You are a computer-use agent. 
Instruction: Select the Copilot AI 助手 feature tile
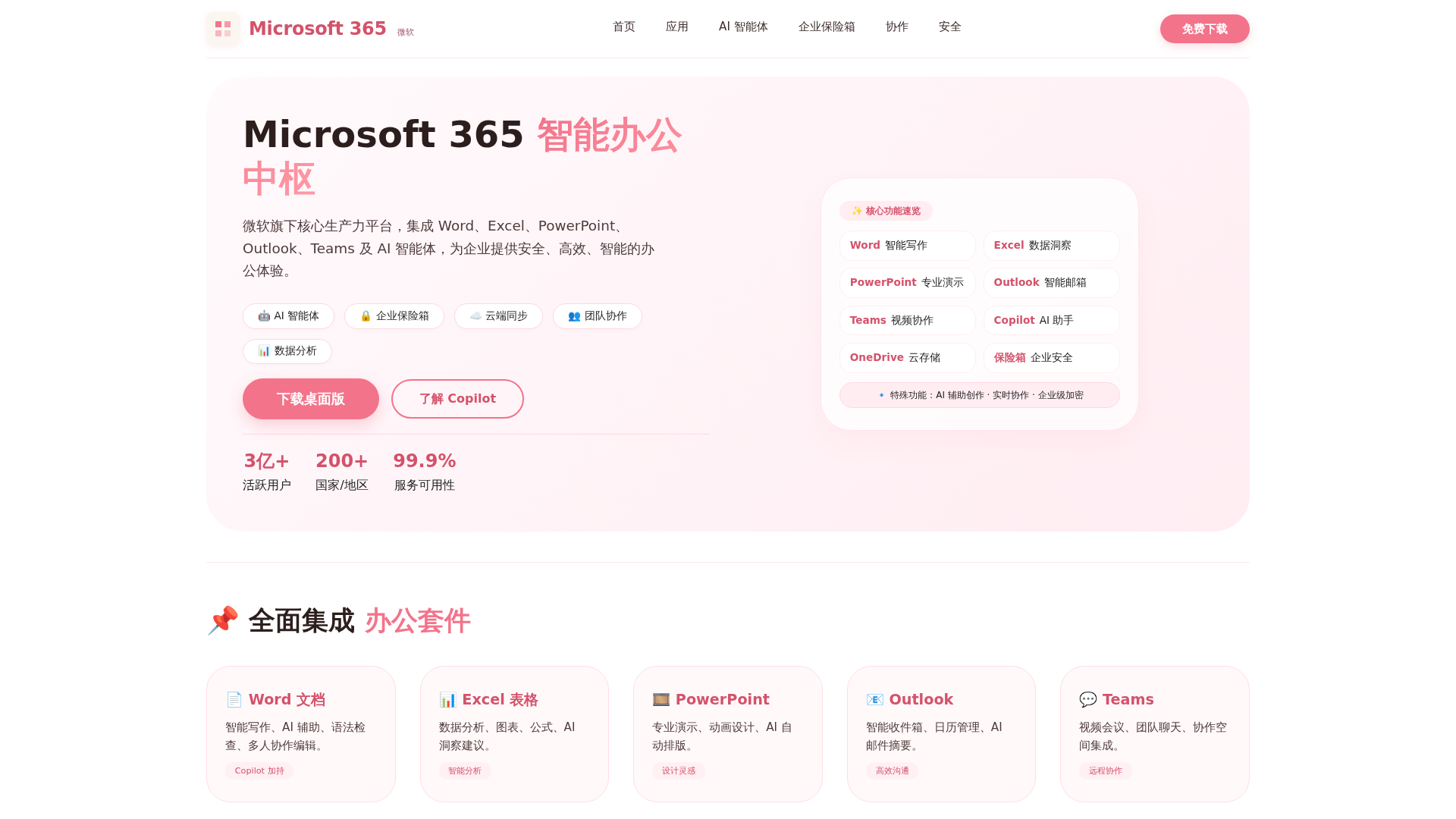[x=1051, y=320]
